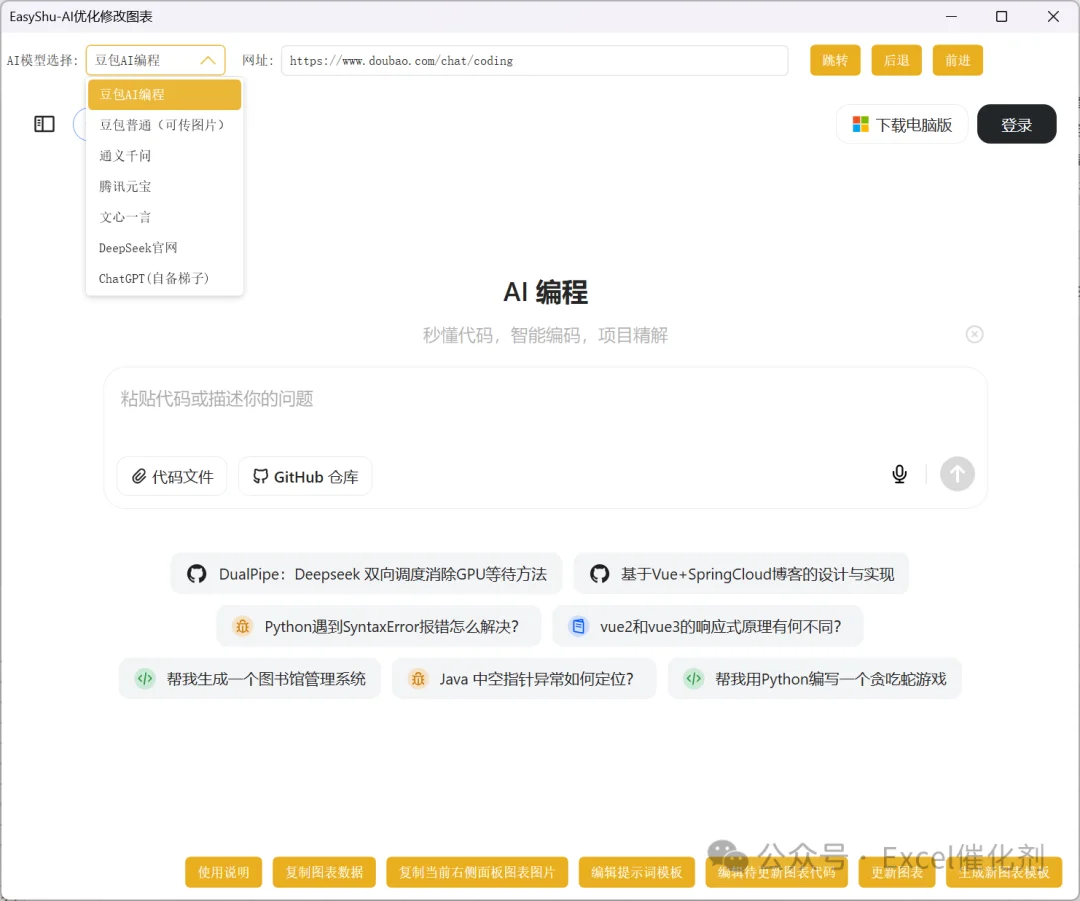Click the 更新图表 button
Viewport: 1080px width, 901px height.
click(x=897, y=872)
